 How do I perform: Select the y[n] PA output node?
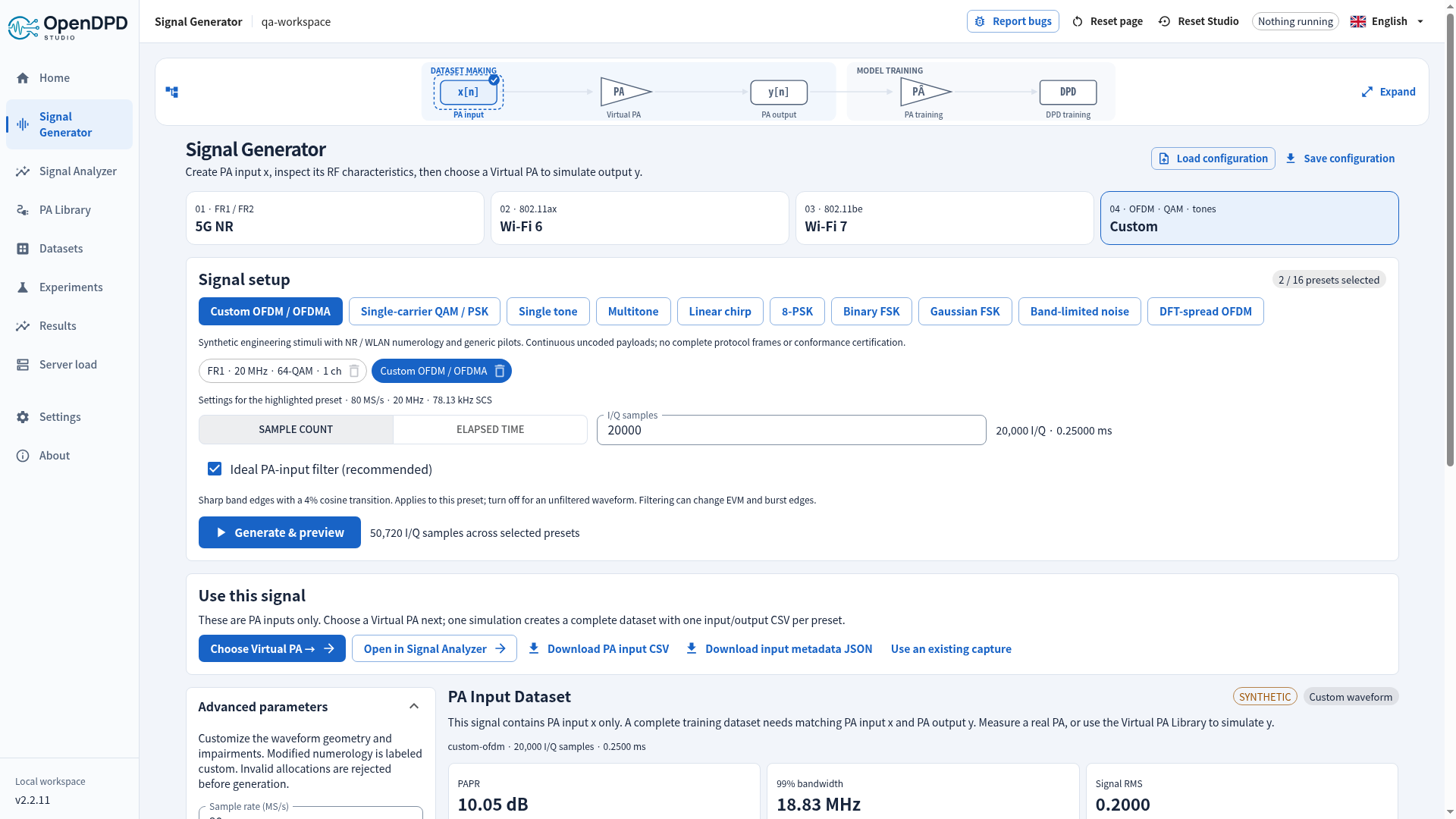coord(779,92)
